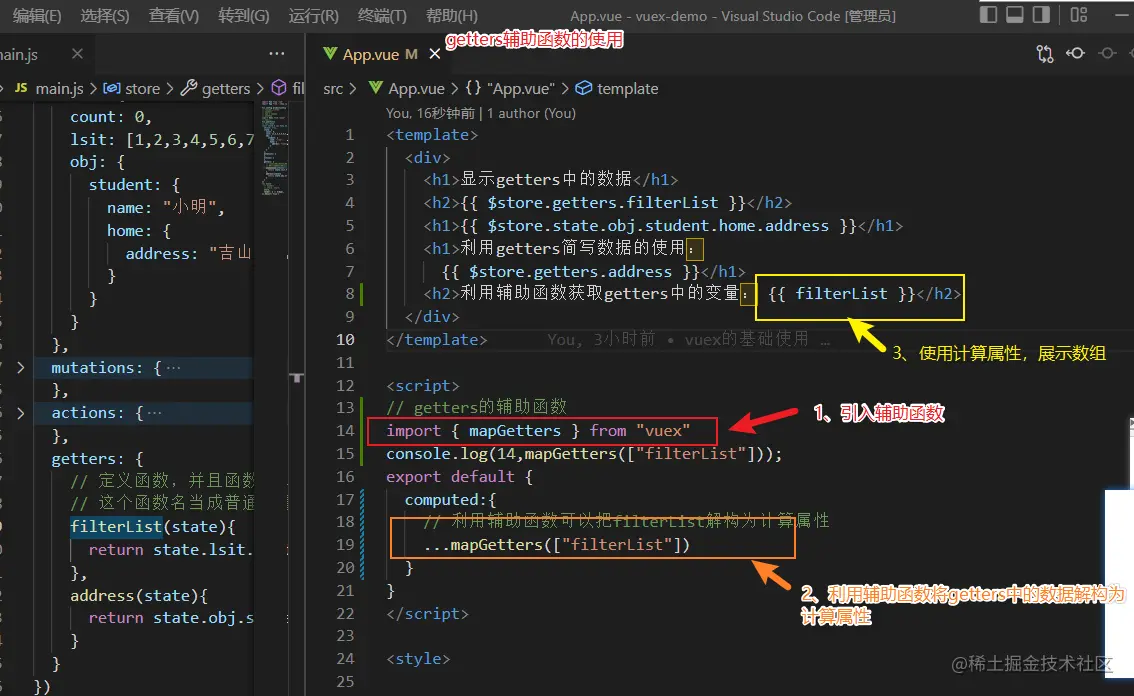Click 'name: "小明"' in main.js
Image resolution: width=1134 pixels, height=696 pixels.
click(x=162, y=208)
